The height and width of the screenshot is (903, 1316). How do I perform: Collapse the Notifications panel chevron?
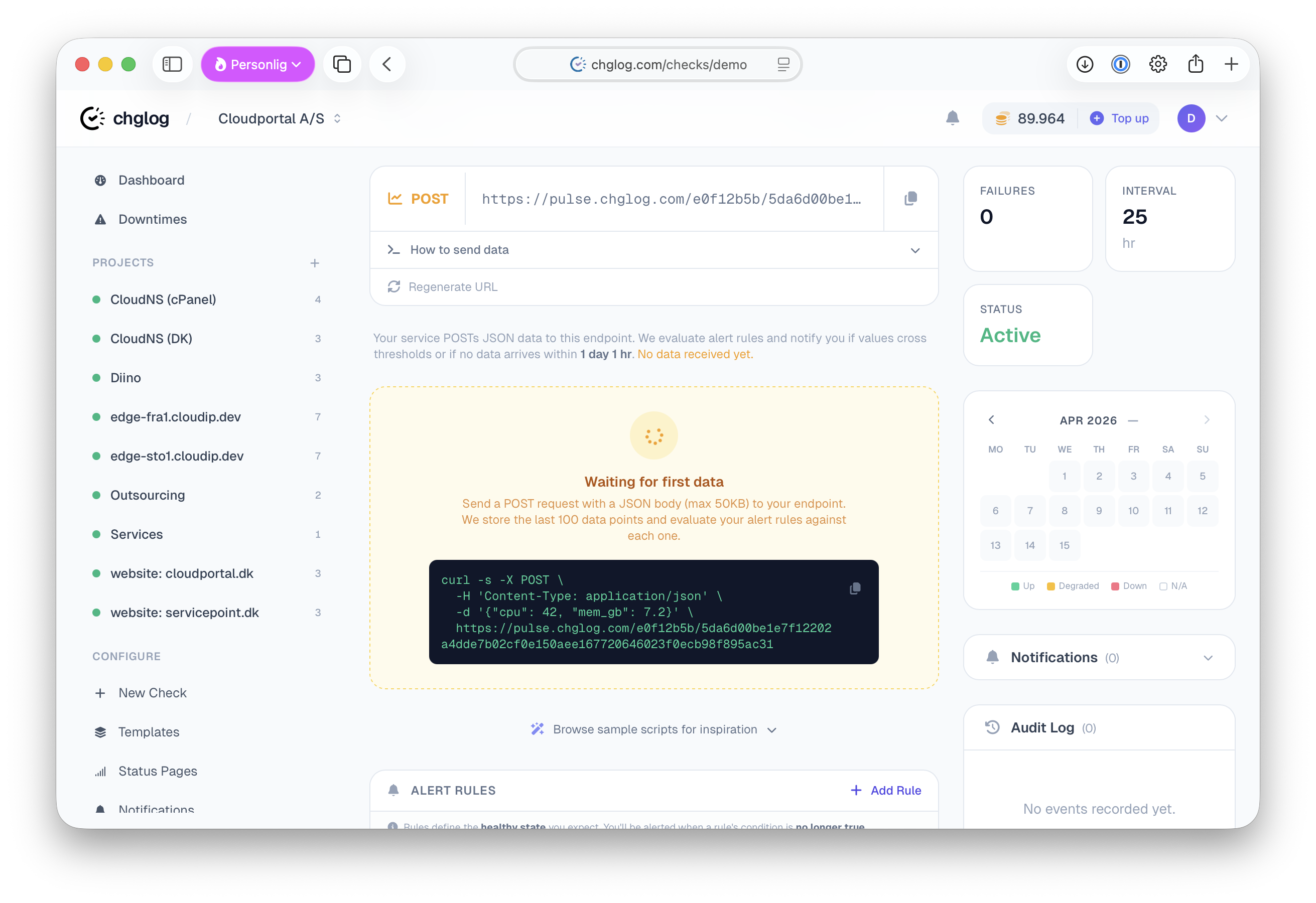(1209, 657)
